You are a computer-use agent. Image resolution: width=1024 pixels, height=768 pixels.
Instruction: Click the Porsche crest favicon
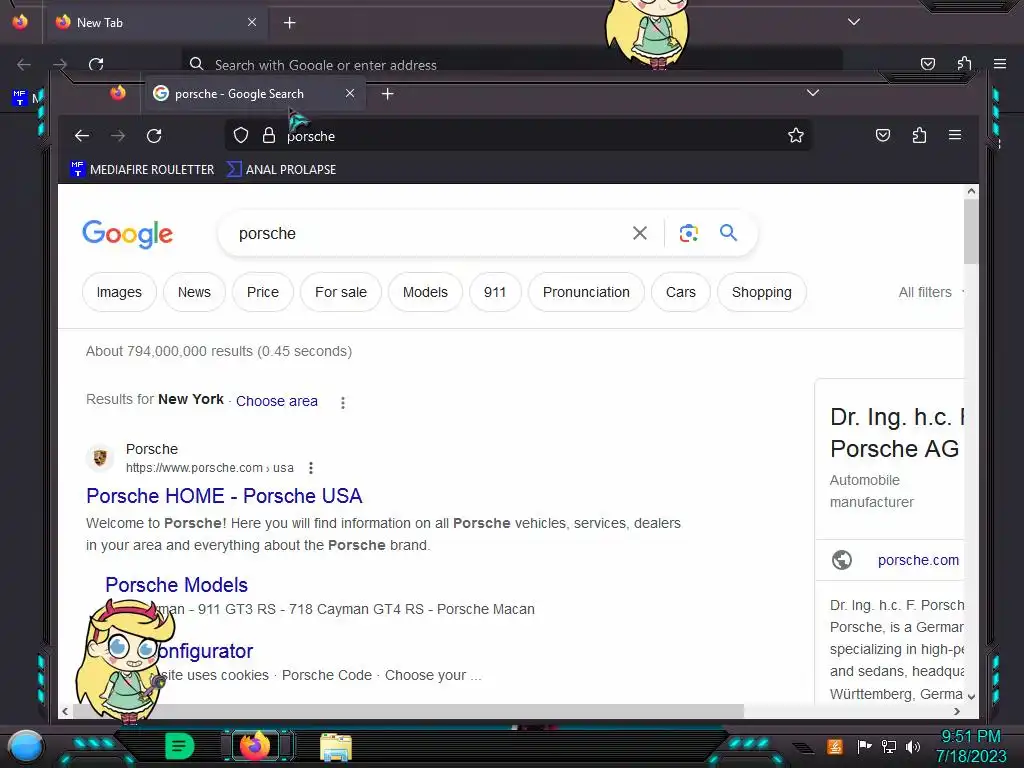click(100, 458)
